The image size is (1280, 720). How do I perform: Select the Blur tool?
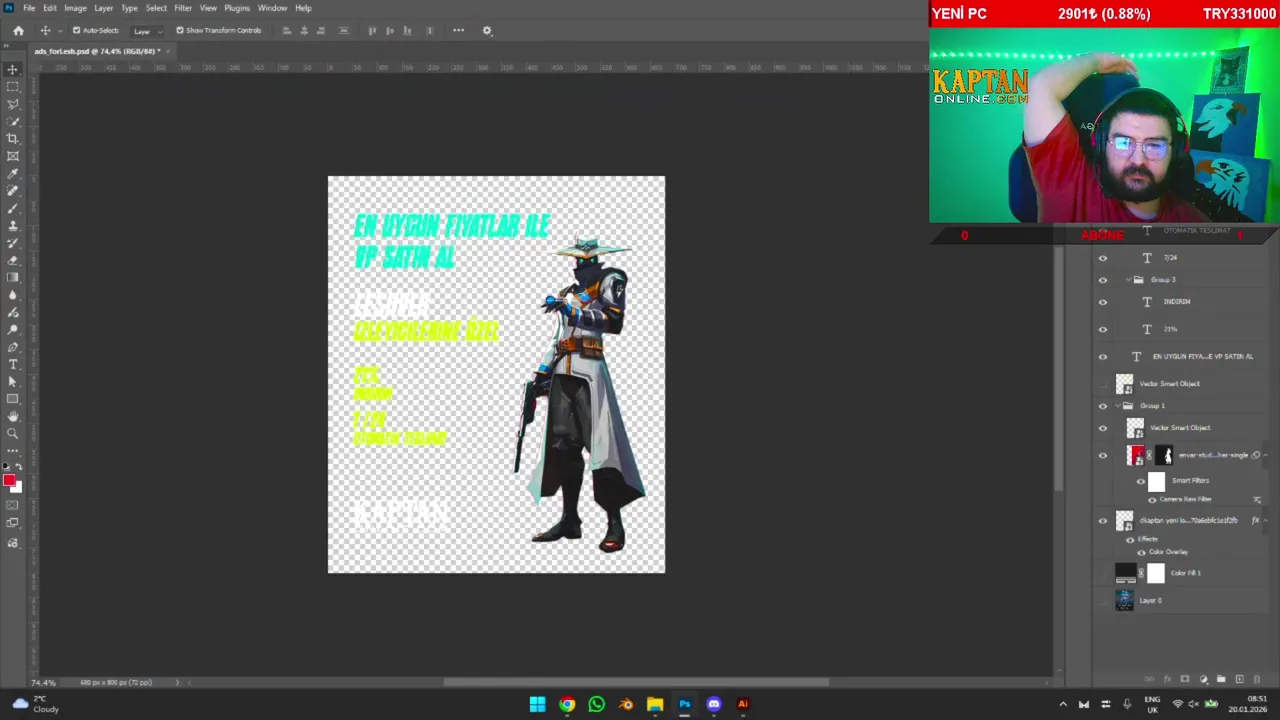[13, 295]
